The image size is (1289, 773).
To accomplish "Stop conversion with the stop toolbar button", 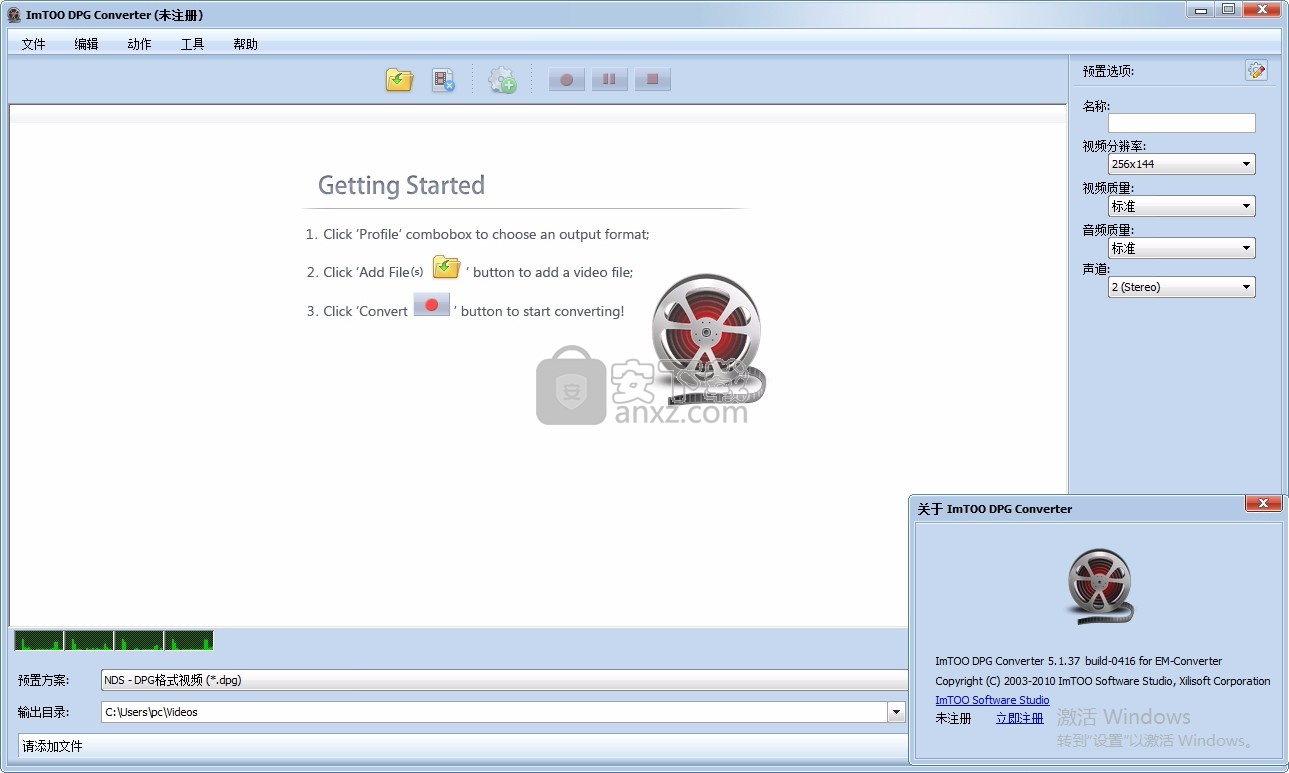I will (652, 79).
